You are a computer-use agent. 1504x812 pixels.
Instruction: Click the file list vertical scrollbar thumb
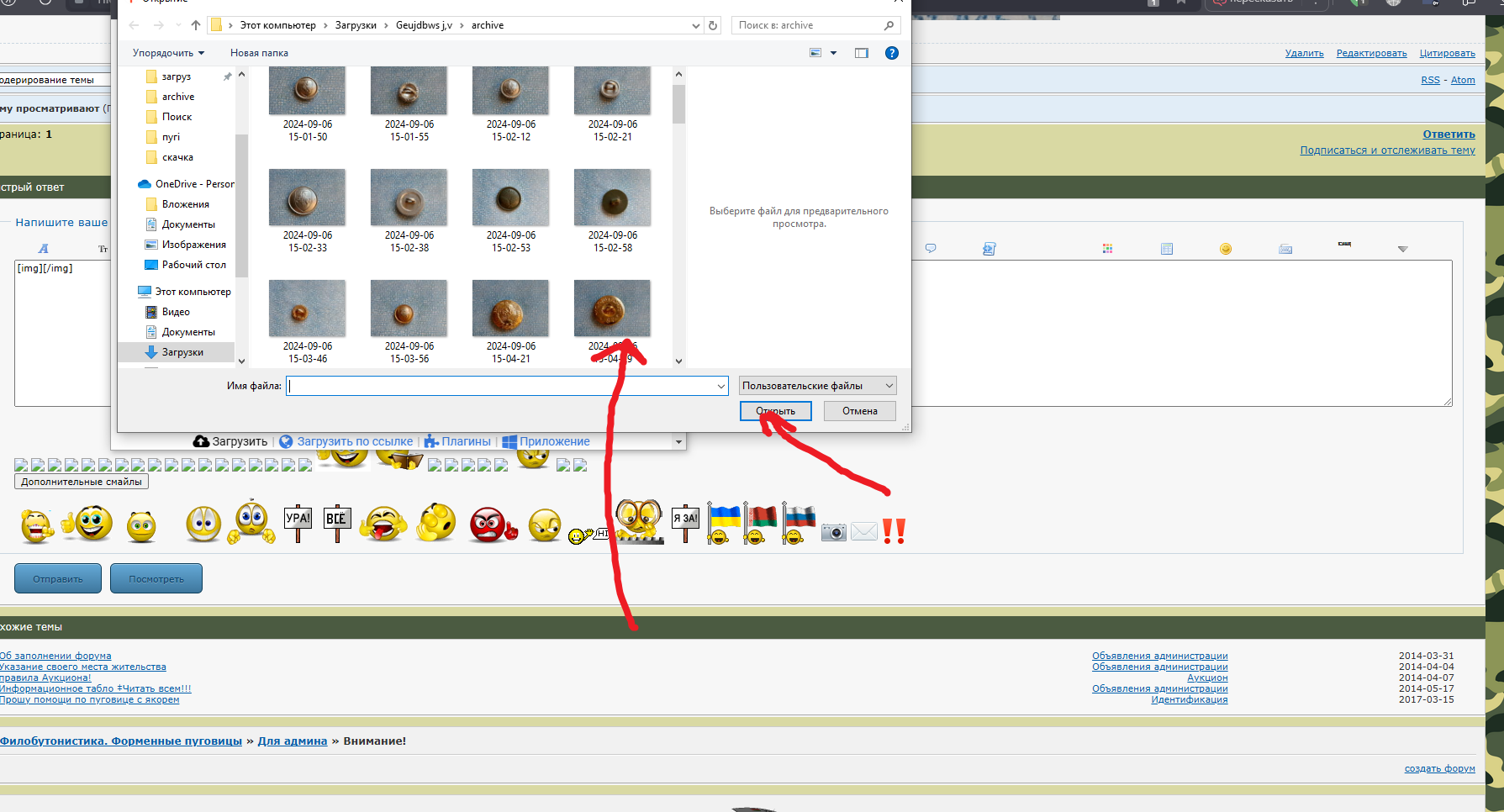(x=678, y=103)
